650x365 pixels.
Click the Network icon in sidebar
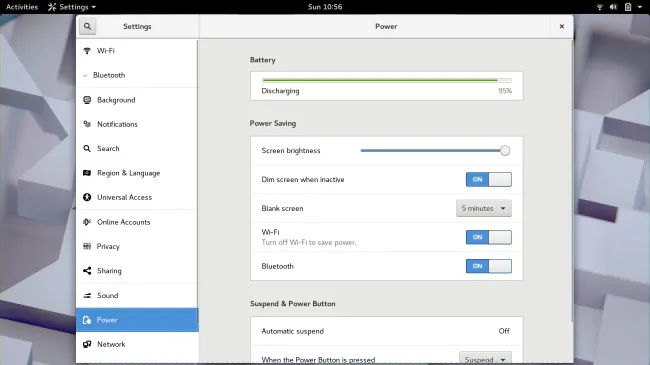[87, 344]
